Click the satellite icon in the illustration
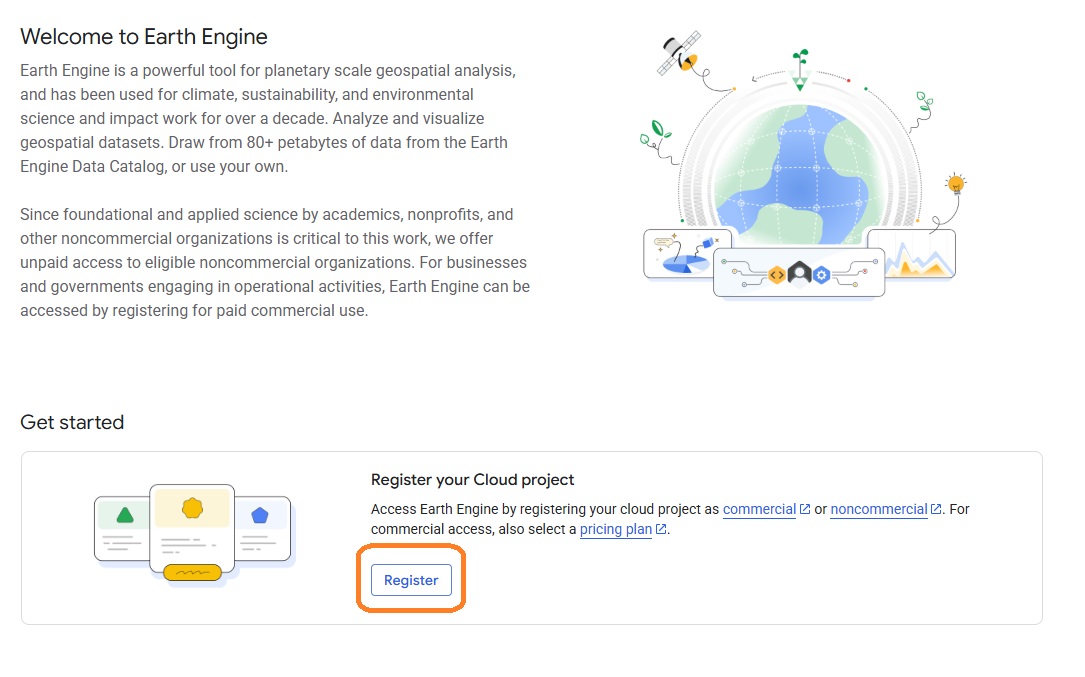 point(680,53)
